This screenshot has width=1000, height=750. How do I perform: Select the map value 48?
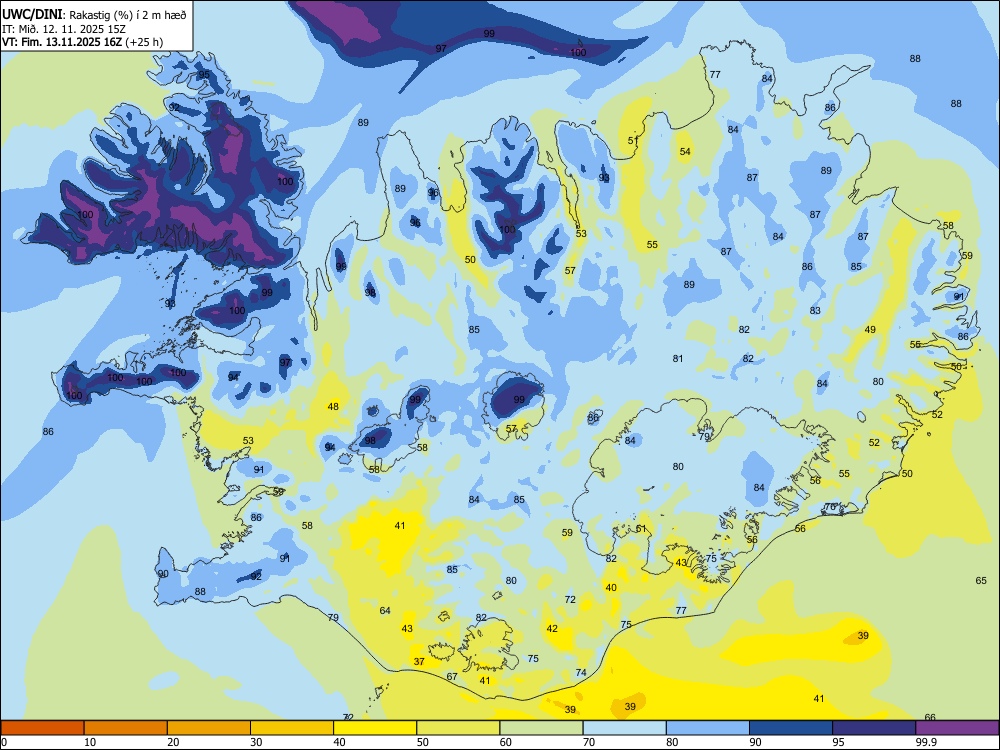coord(333,406)
